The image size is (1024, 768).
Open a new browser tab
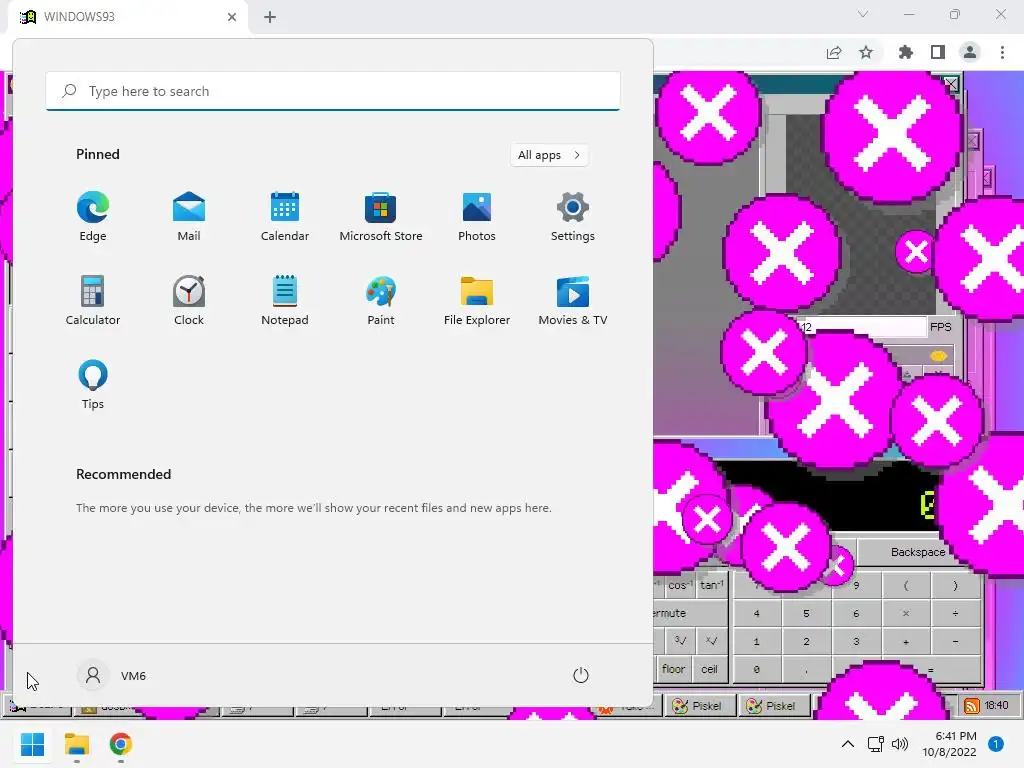coord(270,17)
